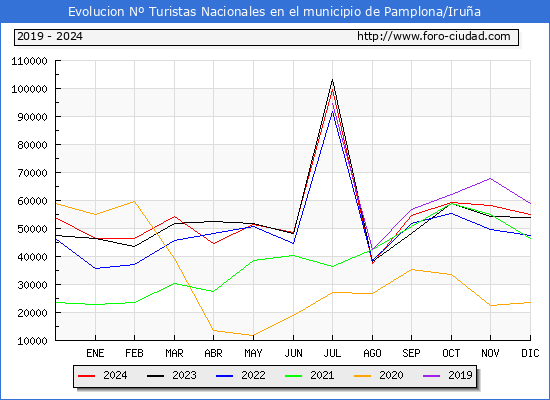550x400 pixels.
Task: Click the 90000 y-axis value
Action: tap(32, 117)
